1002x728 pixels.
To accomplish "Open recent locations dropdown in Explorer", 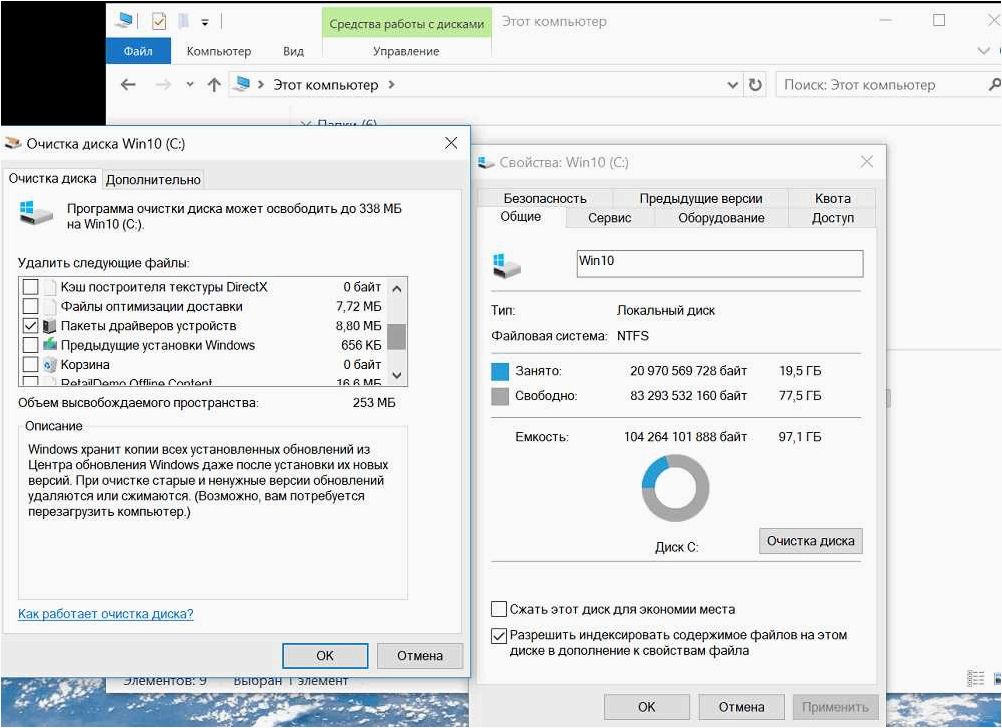I will (190, 84).
